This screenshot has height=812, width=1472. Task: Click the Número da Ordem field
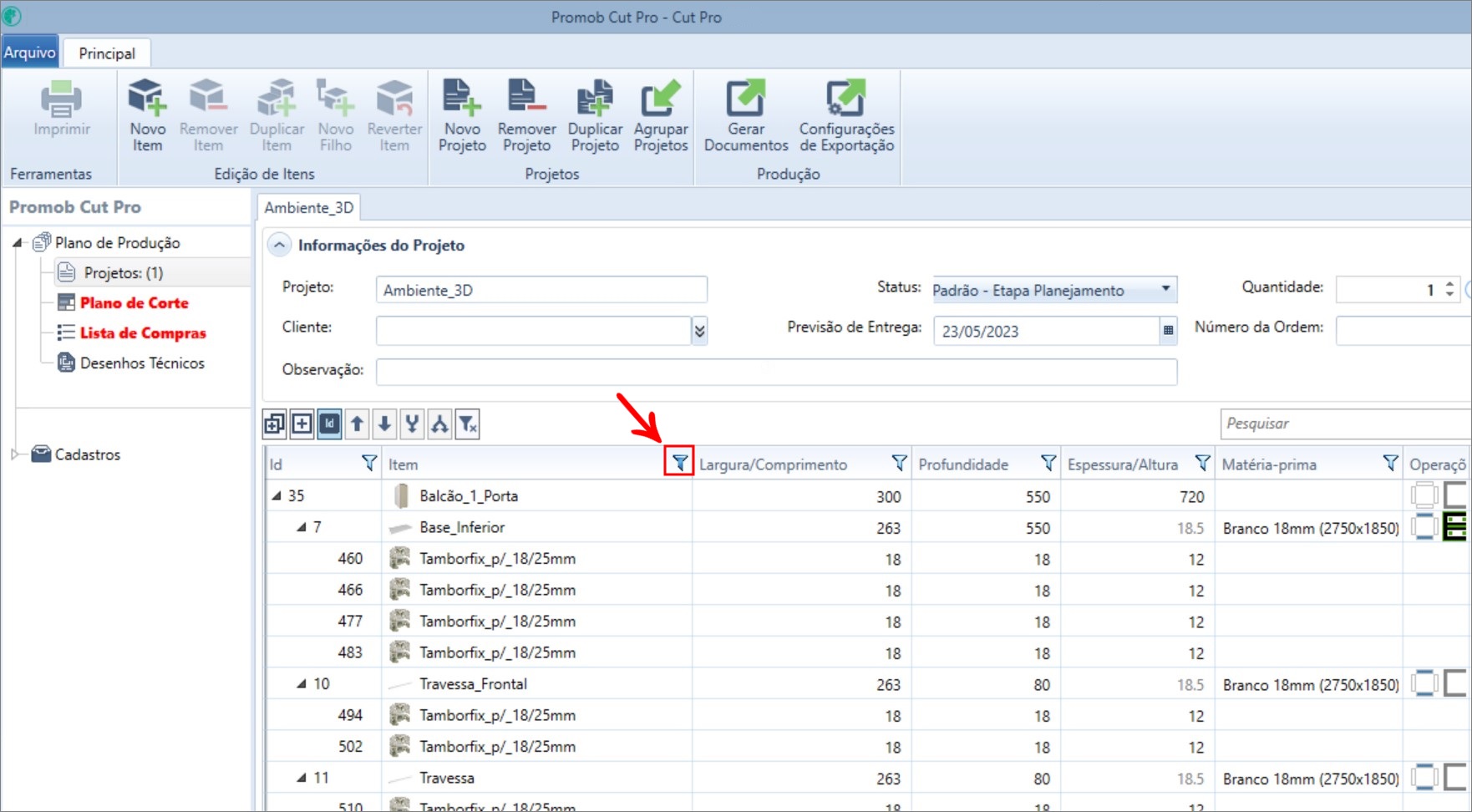[1403, 330]
